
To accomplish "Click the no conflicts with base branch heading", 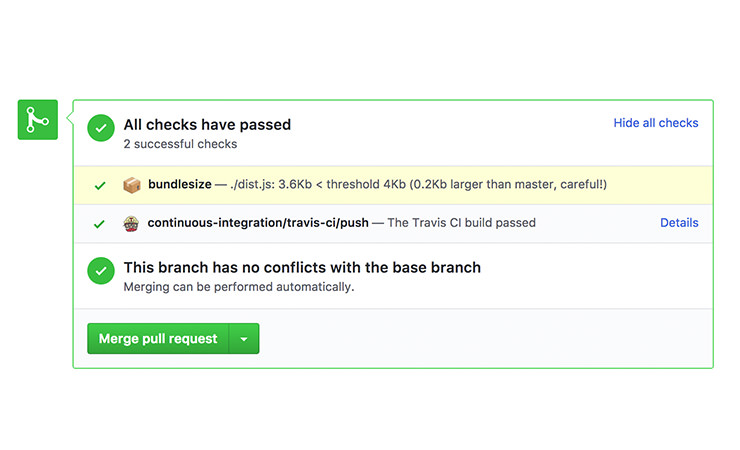I will [302, 268].
